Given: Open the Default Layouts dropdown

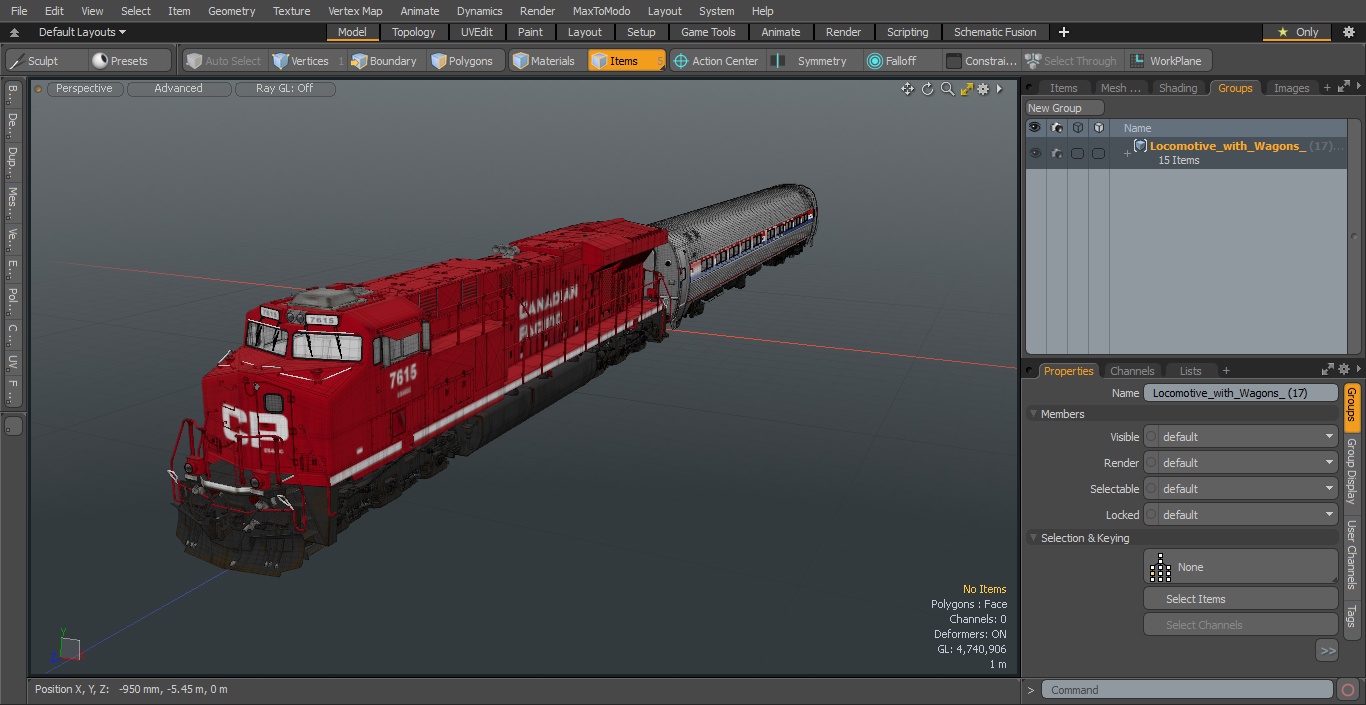Looking at the screenshot, I should [82, 32].
